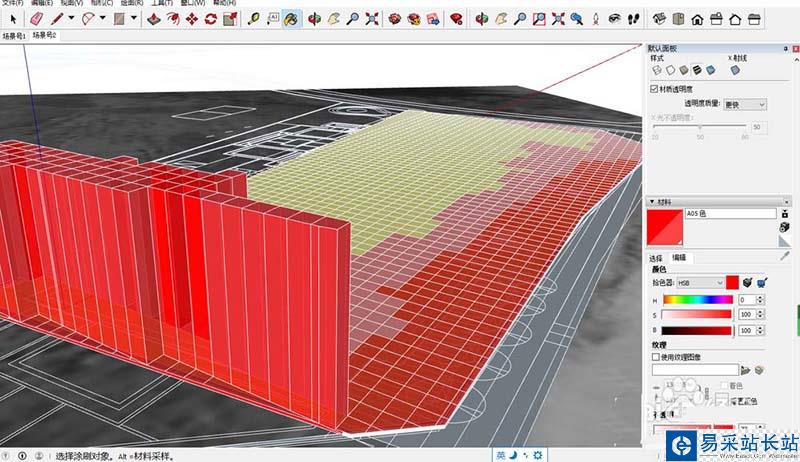Screen dimensions: 800x462
Task: Click the browse texture file icon
Action: coord(745,370)
